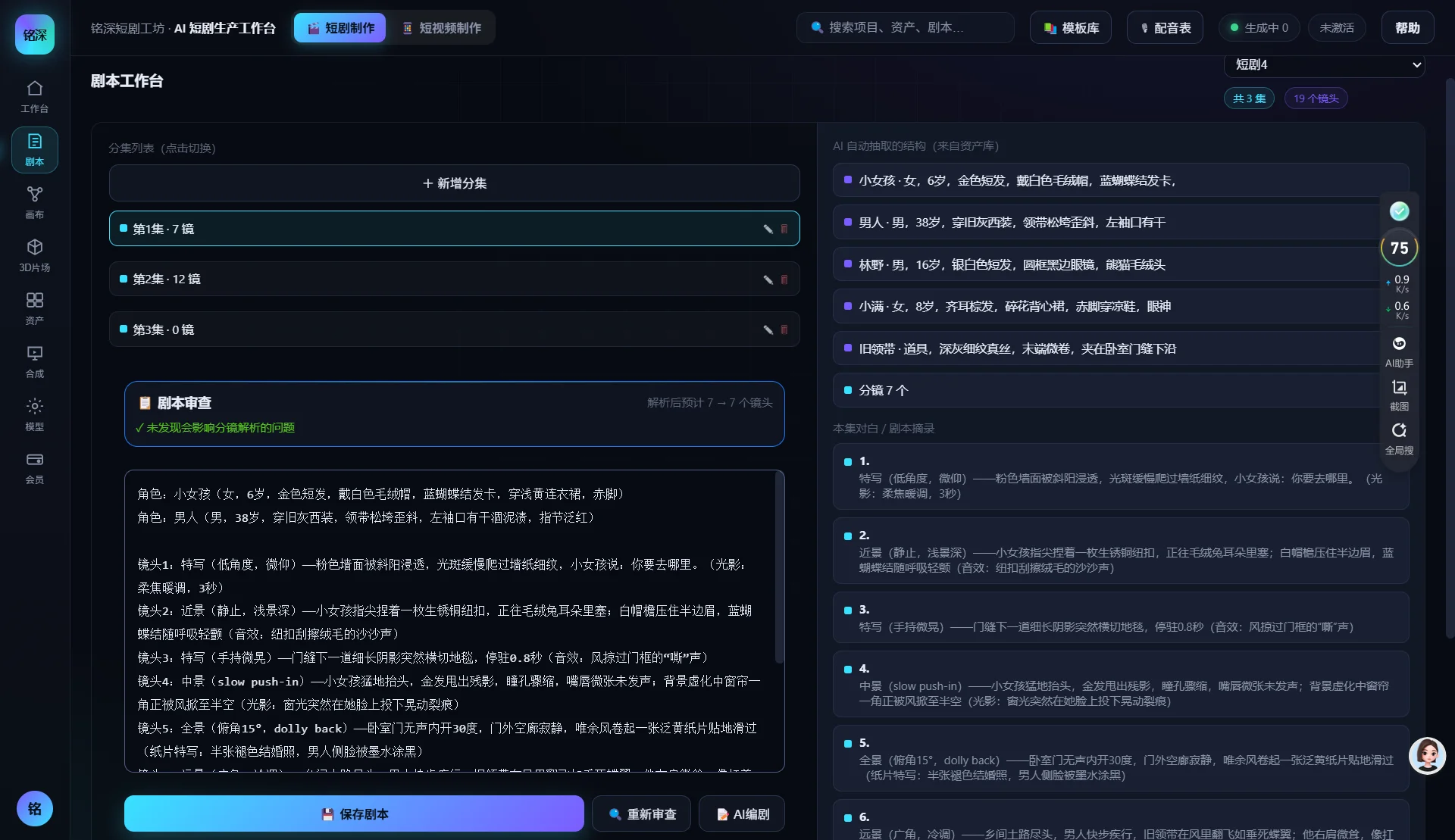Screen dimensions: 1455x840
Task: Expand the 短剧4 project dropdown
Action: [1324, 65]
